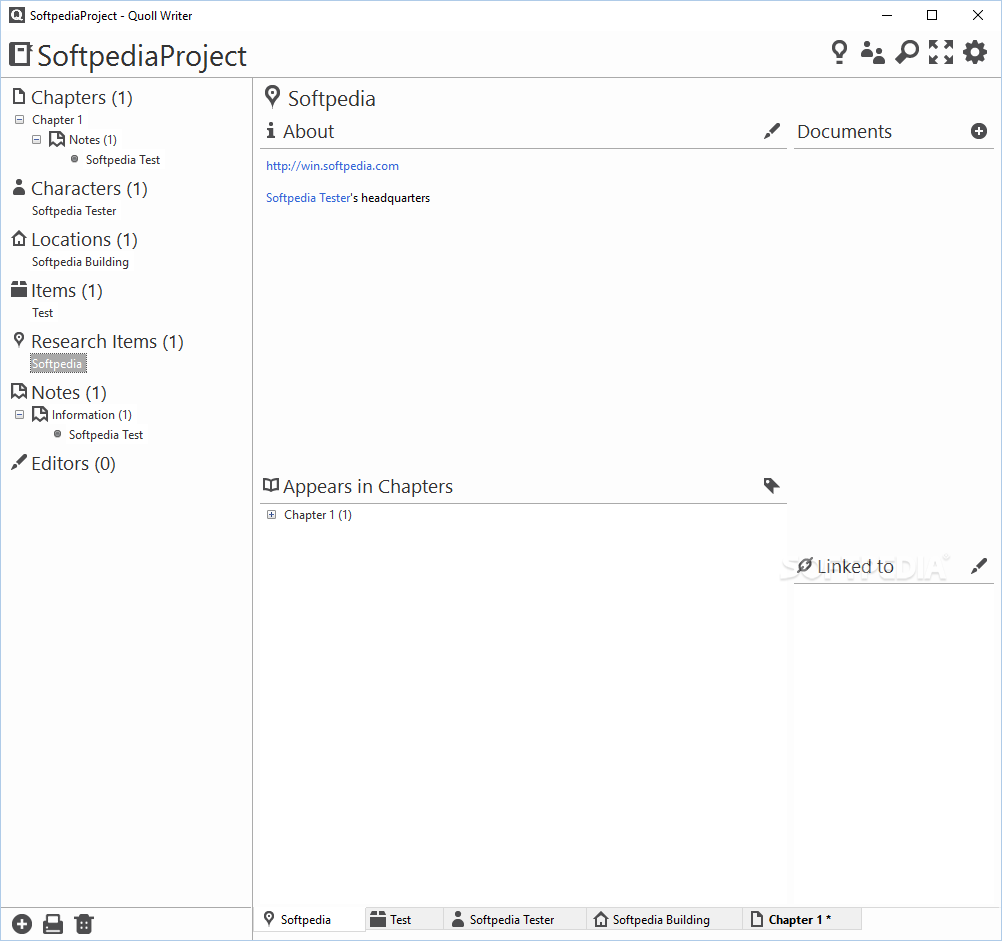Switch to the Softpedia Building tab
The image size is (1002, 941).
[x=665, y=919]
